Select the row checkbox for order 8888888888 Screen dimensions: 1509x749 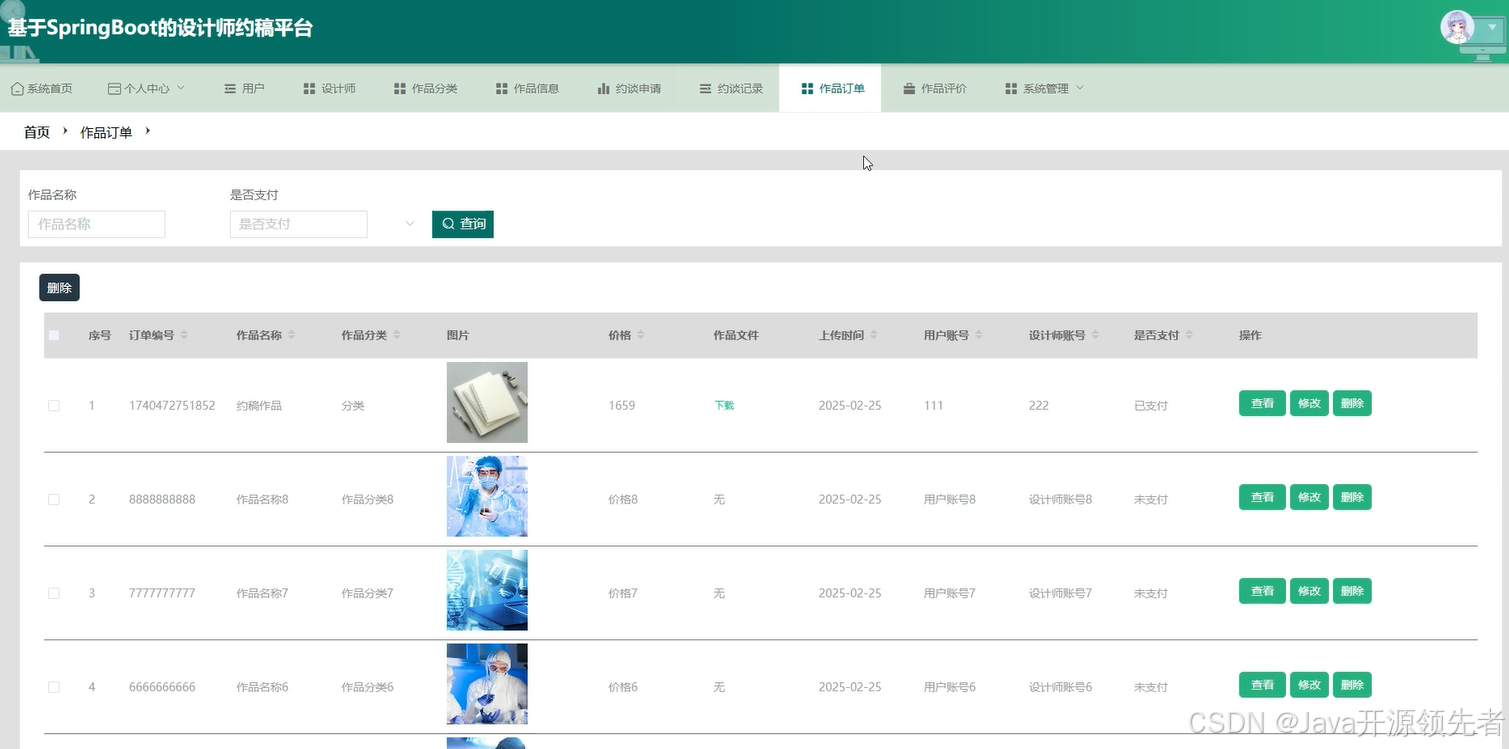[54, 499]
